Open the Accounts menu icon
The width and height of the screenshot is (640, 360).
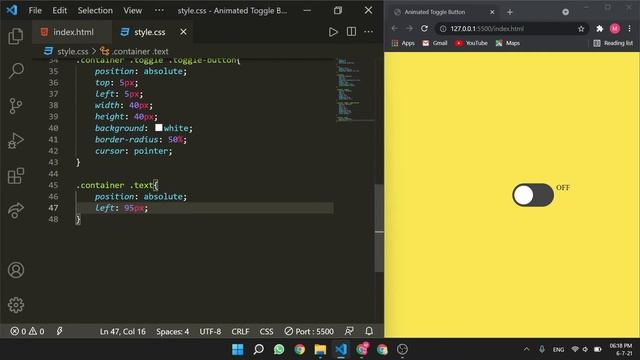tap(16, 270)
